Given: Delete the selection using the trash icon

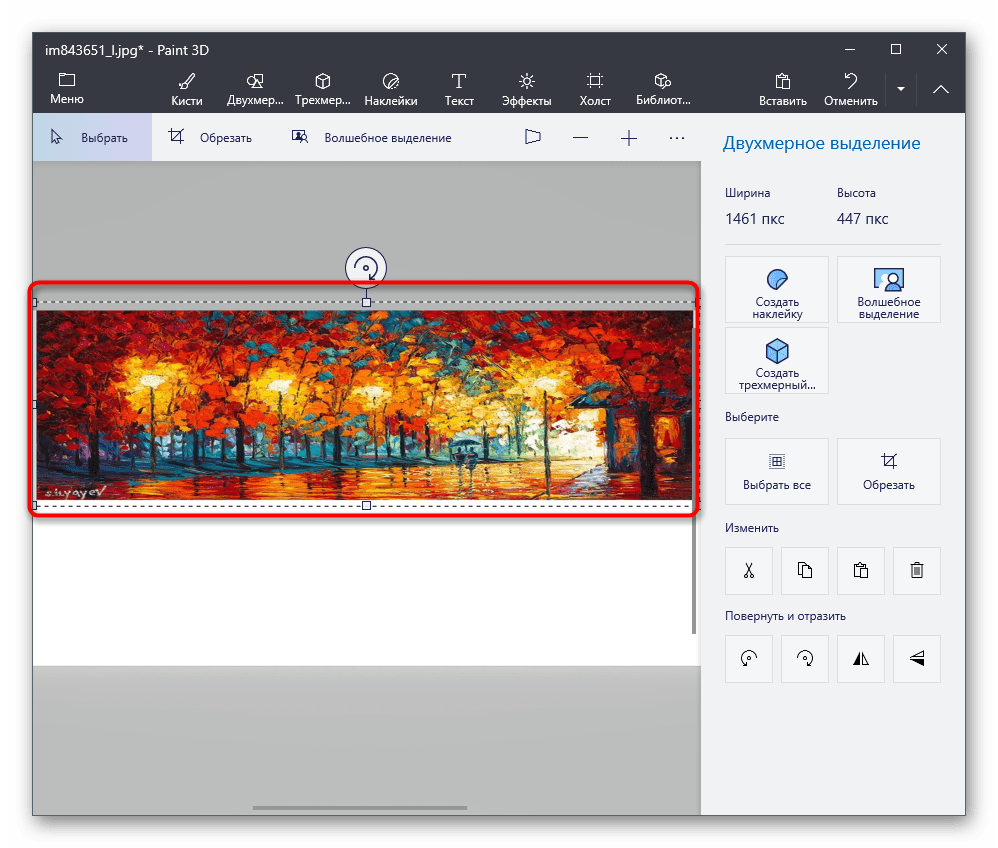Looking at the screenshot, I should click(916, 570).
